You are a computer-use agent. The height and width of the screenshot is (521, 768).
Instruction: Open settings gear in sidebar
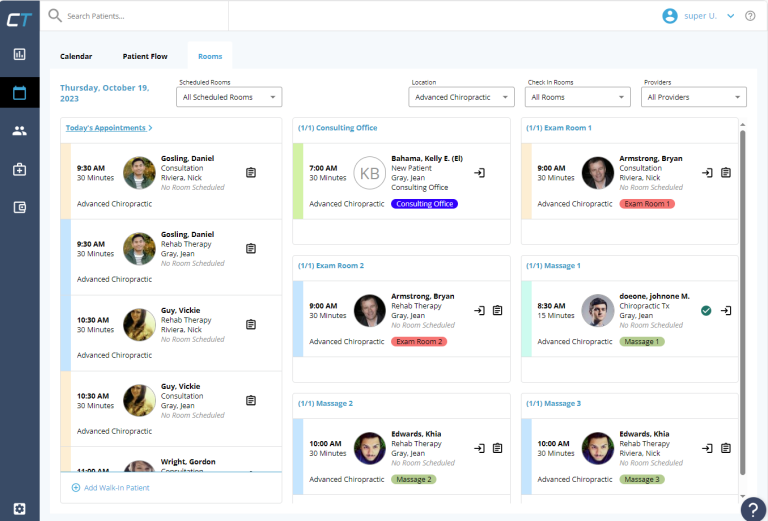[19, 509]
